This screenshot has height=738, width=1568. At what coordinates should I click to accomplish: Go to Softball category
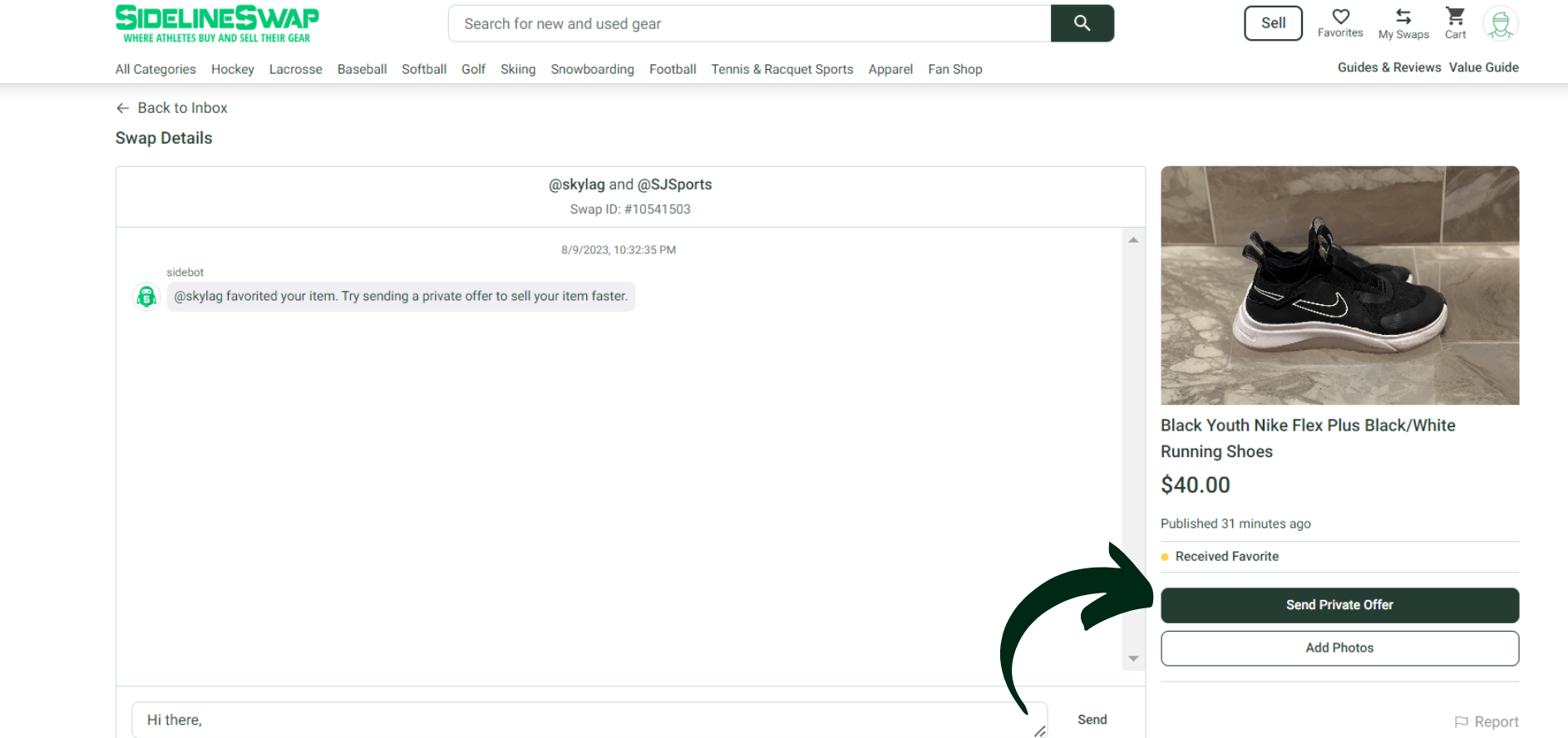tap(424, 69)
